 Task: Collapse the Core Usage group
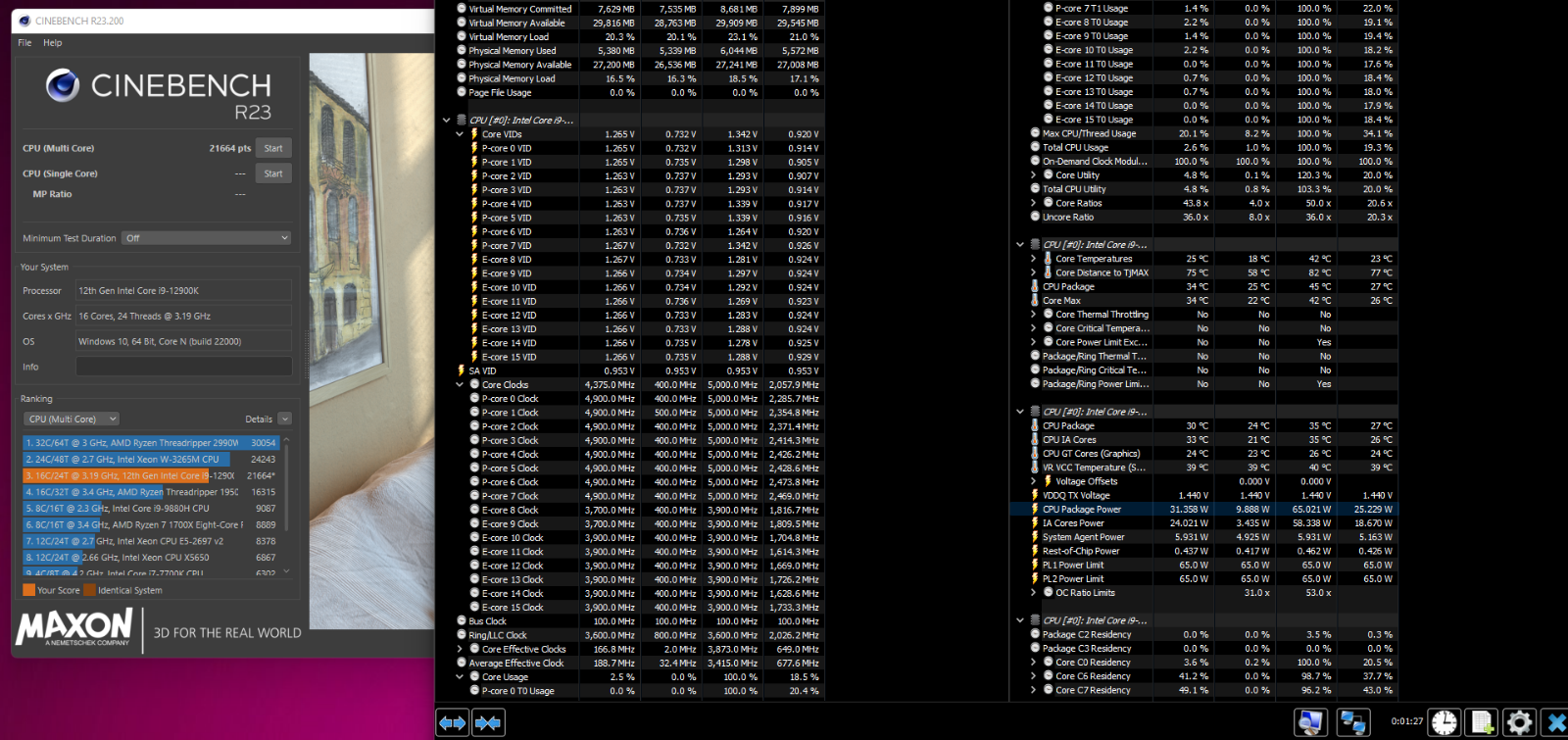[x=460, y=677]
